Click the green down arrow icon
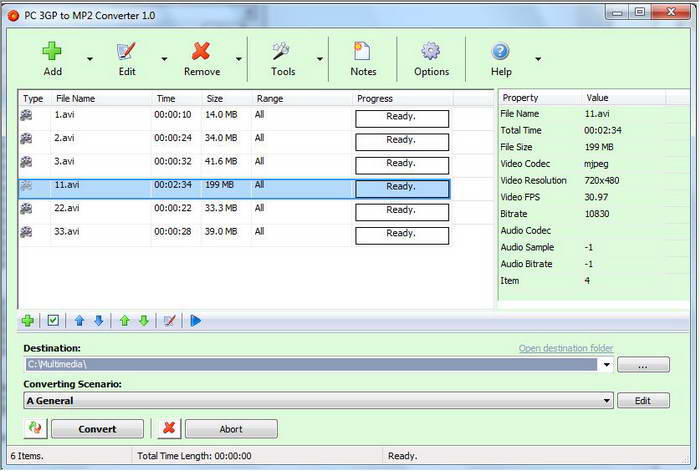 click(144, 321)
